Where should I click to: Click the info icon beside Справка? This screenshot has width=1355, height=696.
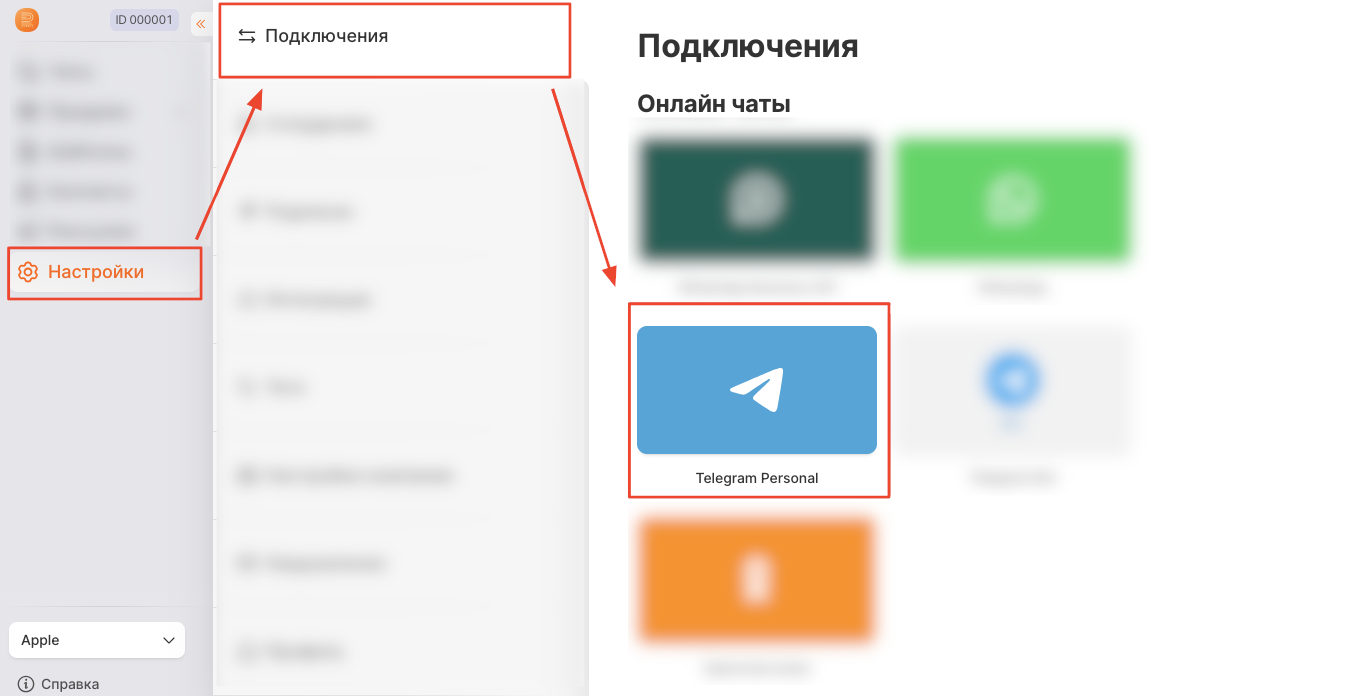point(26,685)
